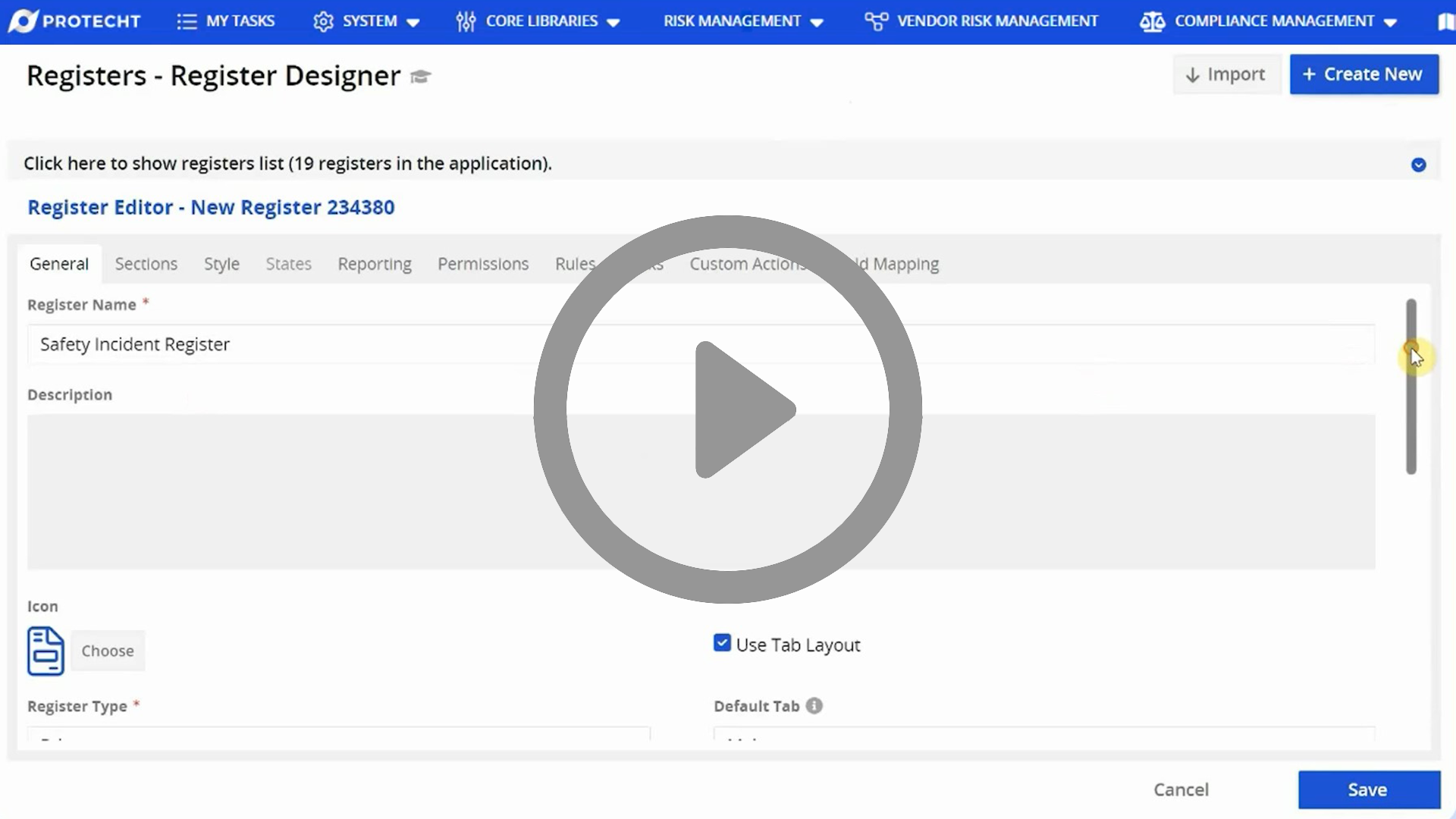Click the Core Libraries sliders icon
This screenshot has width=1456, height=819.
(x=466, y=20)
